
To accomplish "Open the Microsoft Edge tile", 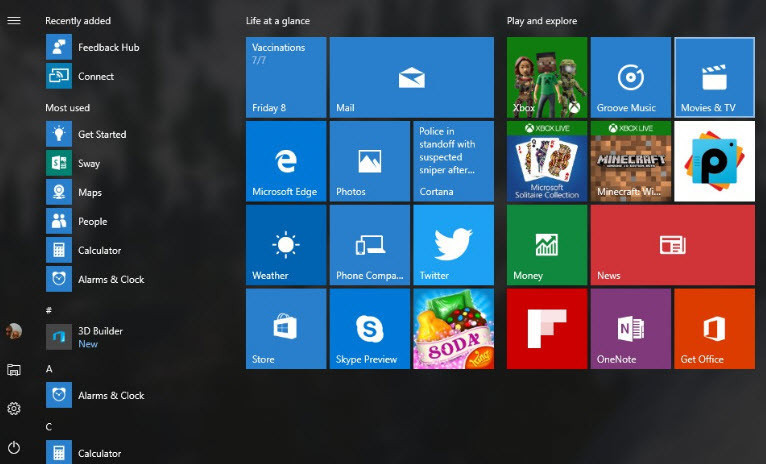I will coord(285,161).
